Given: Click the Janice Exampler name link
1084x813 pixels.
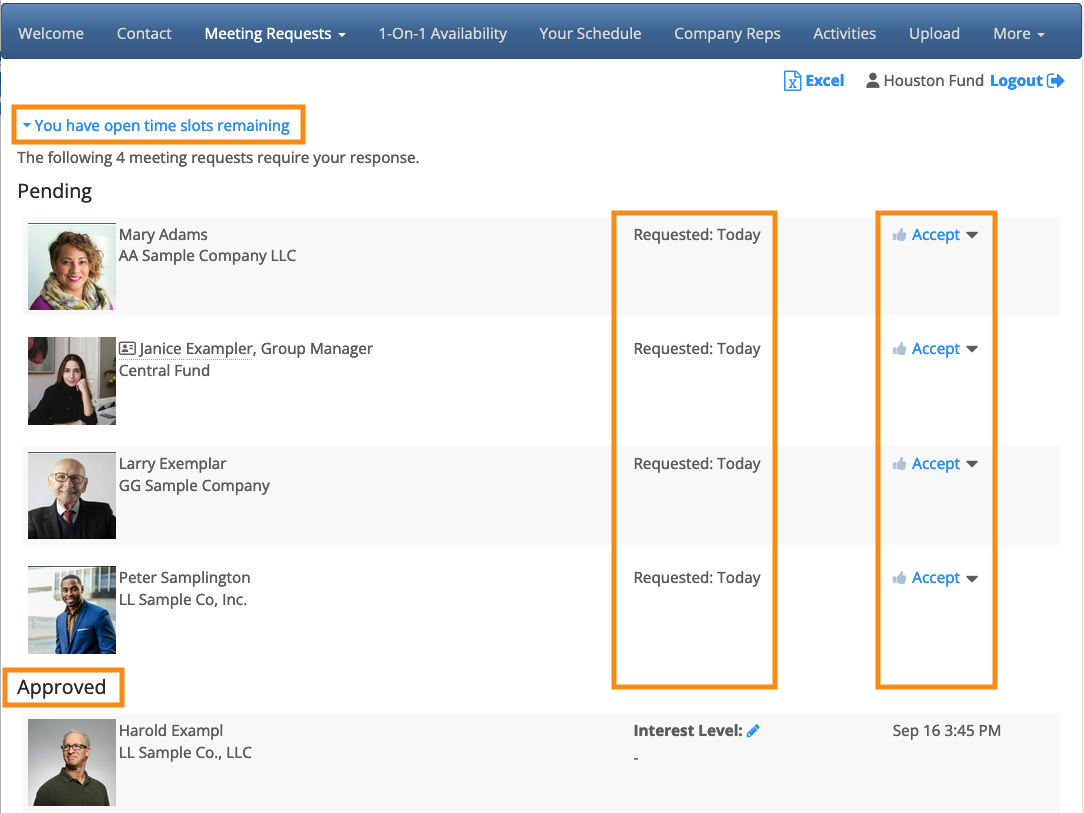Looking at the screenshot, I should (196, 349).
